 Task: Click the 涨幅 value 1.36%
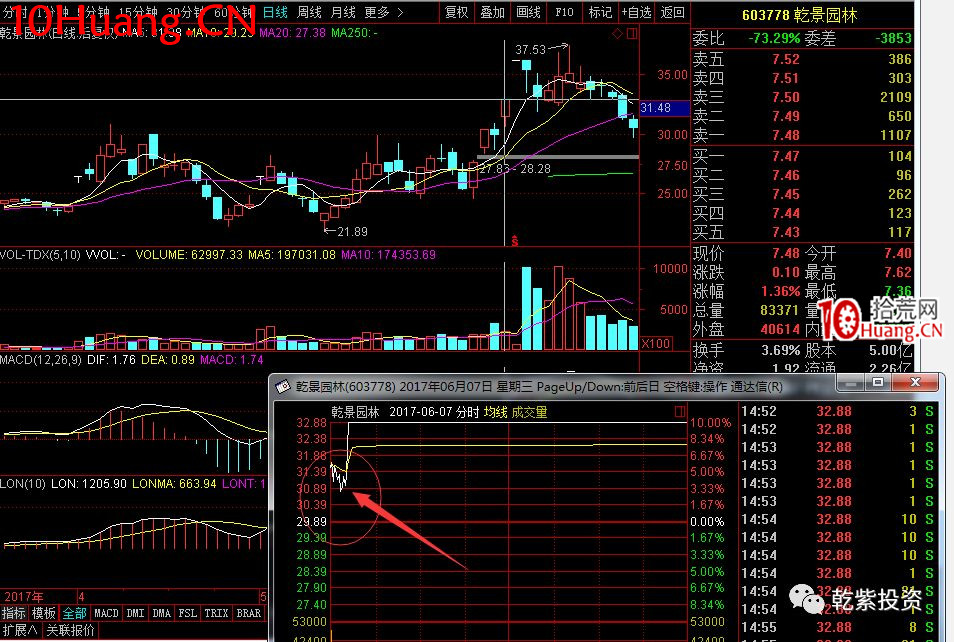pyautogui.click(x=780, y=291)
